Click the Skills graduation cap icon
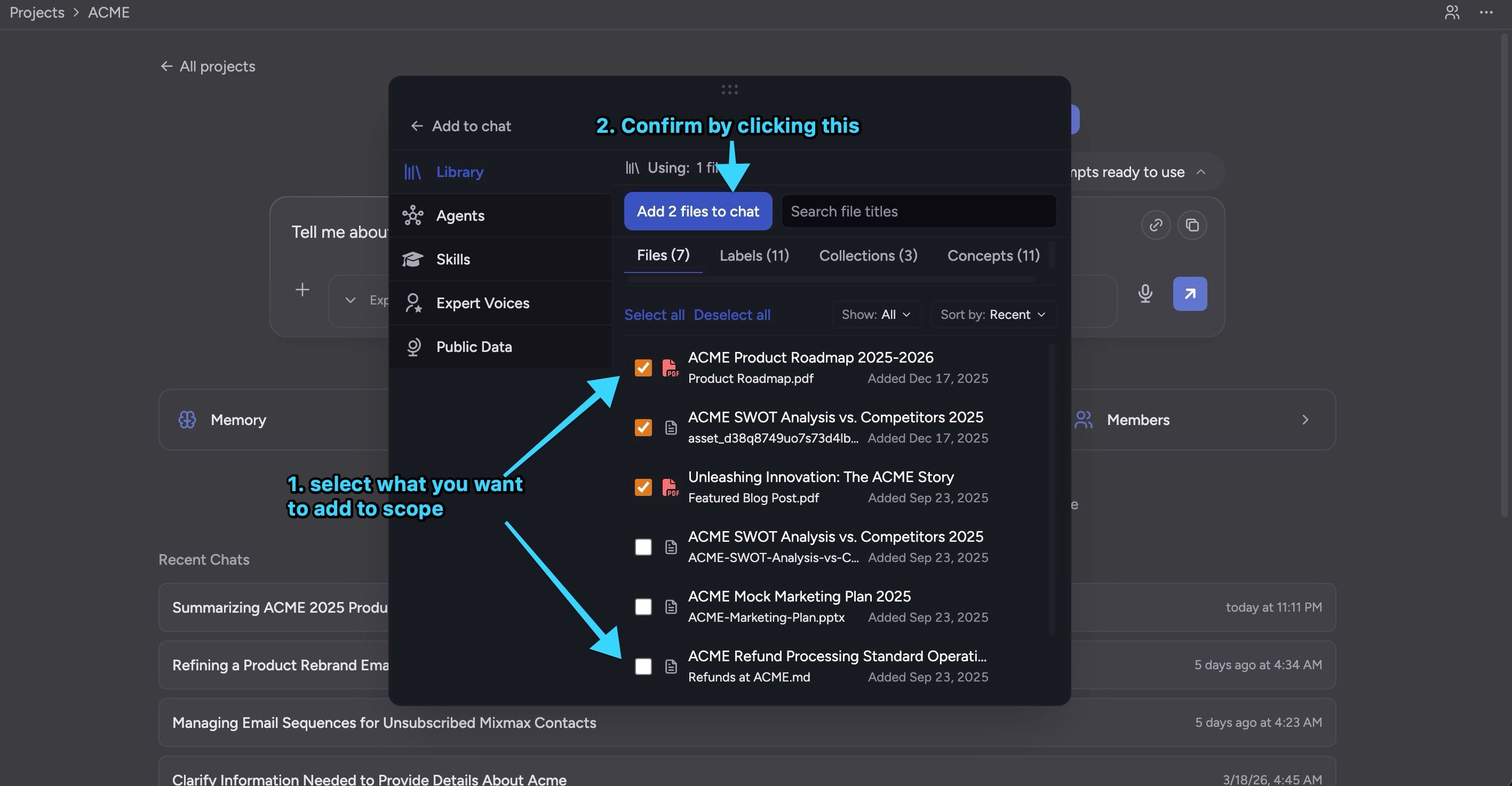 click(x=412, y=259)
